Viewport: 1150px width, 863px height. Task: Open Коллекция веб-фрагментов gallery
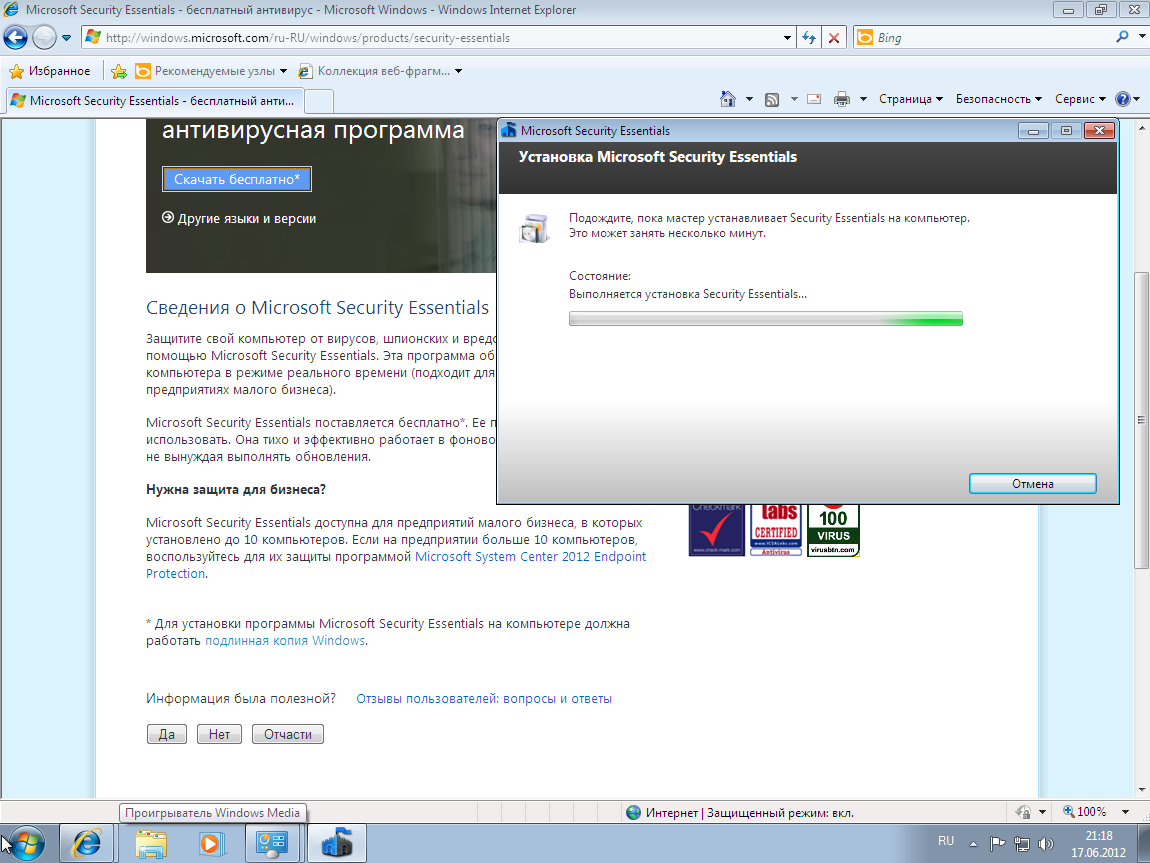point(381,71)
